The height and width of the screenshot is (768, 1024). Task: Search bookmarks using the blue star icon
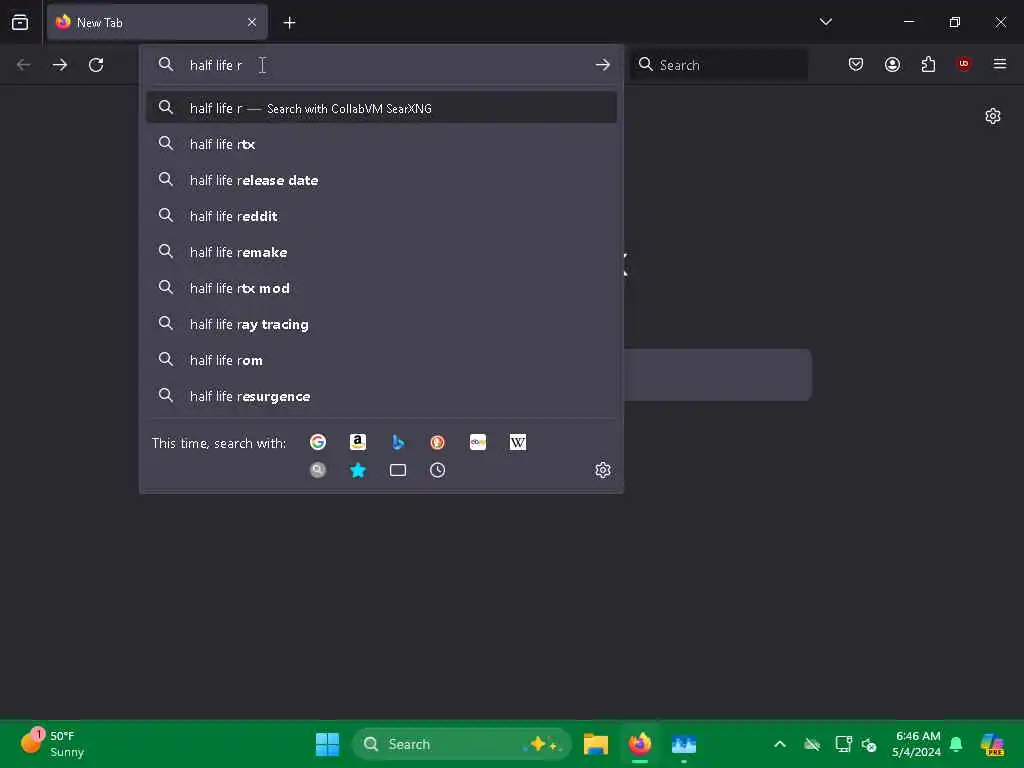click(358, 470)
